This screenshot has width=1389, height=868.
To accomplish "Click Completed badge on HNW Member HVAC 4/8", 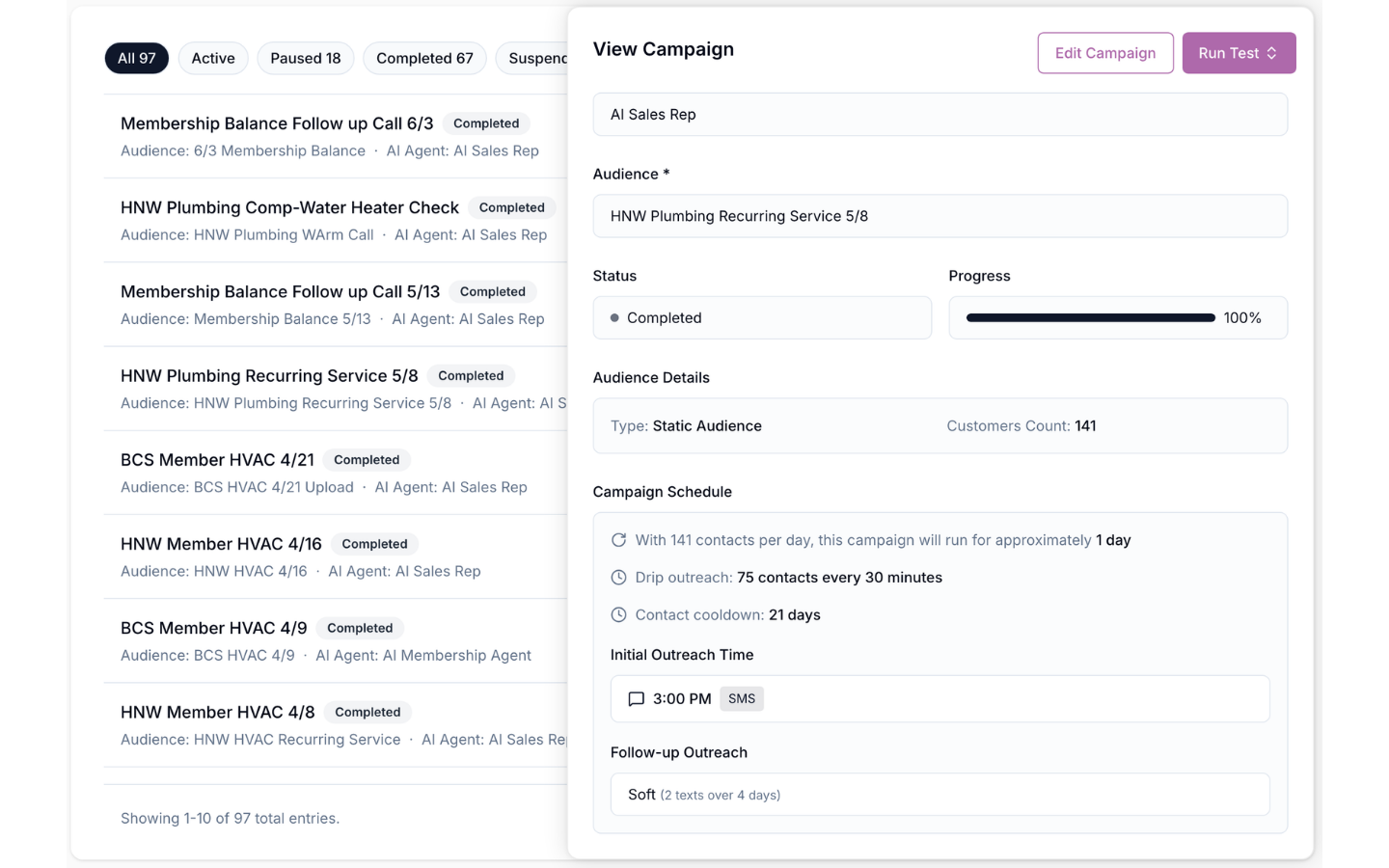I will 368,712.
